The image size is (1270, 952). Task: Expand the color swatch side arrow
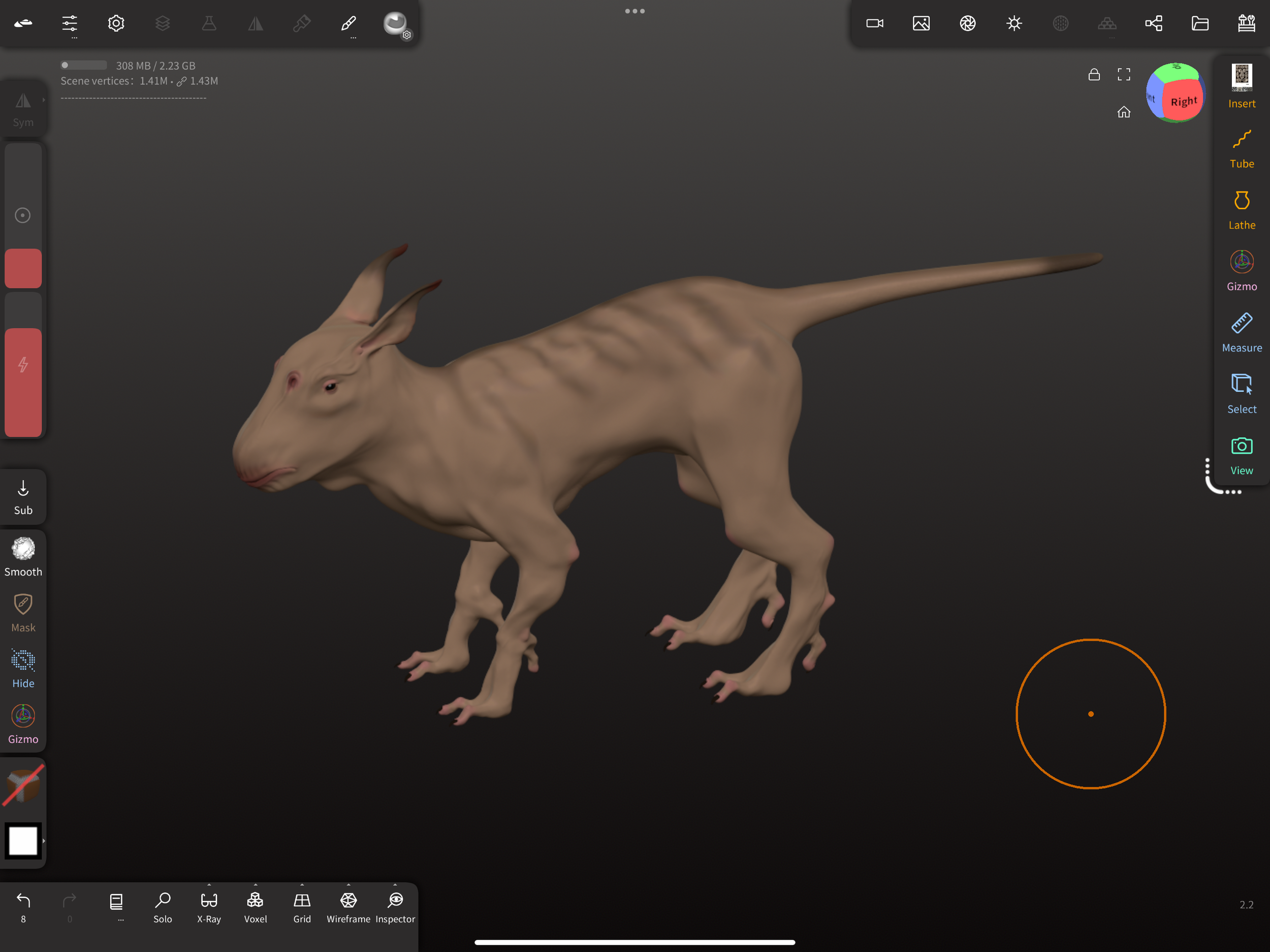tap(44, 841)
